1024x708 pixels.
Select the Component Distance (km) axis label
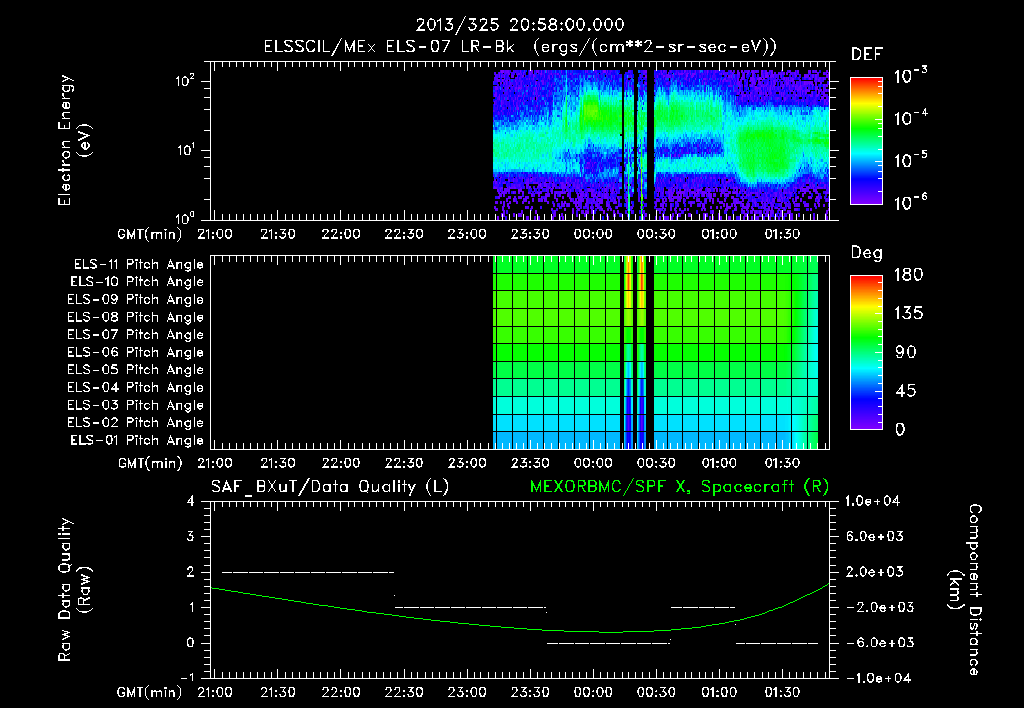965,590
